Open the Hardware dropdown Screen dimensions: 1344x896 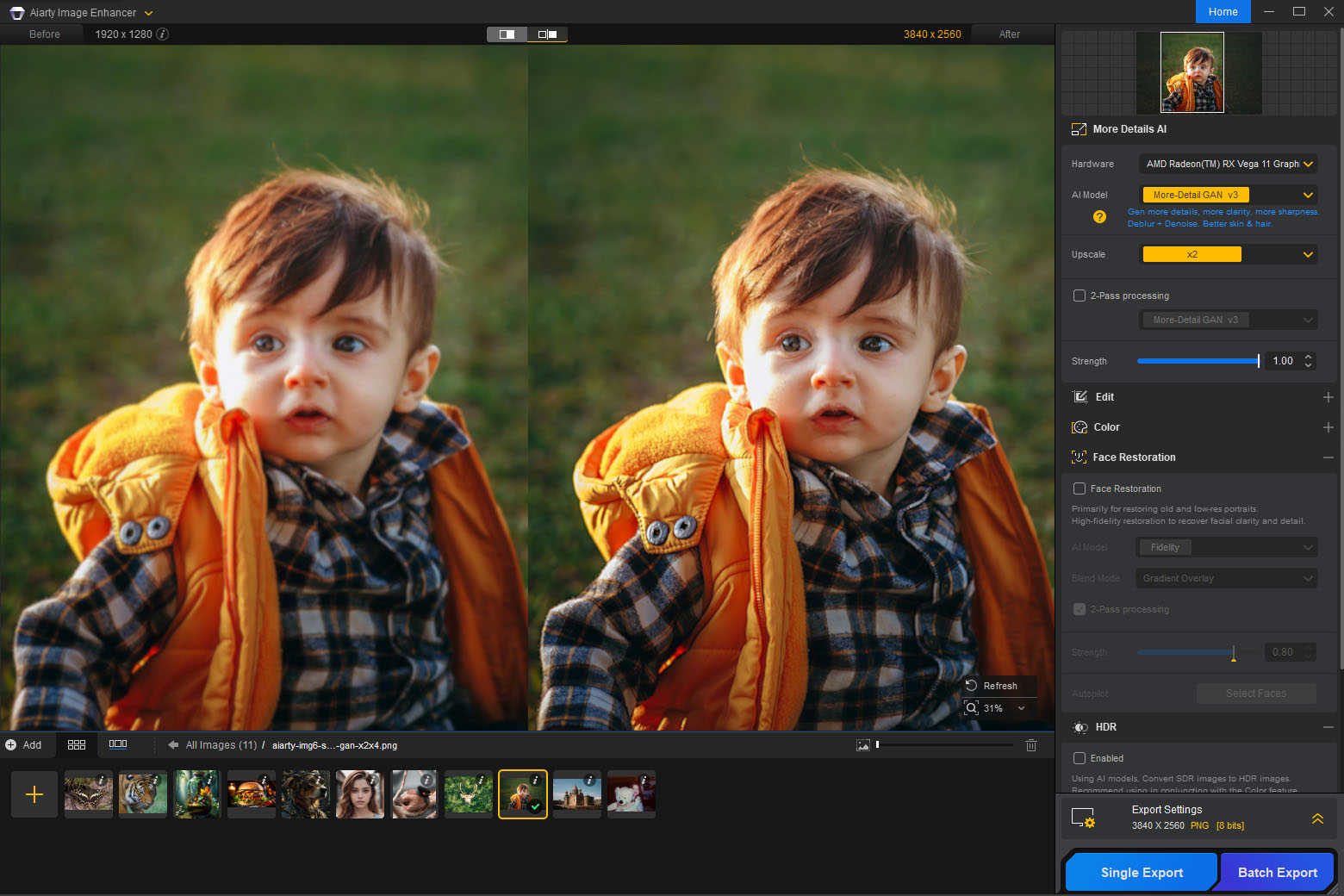pos(1228,164)
